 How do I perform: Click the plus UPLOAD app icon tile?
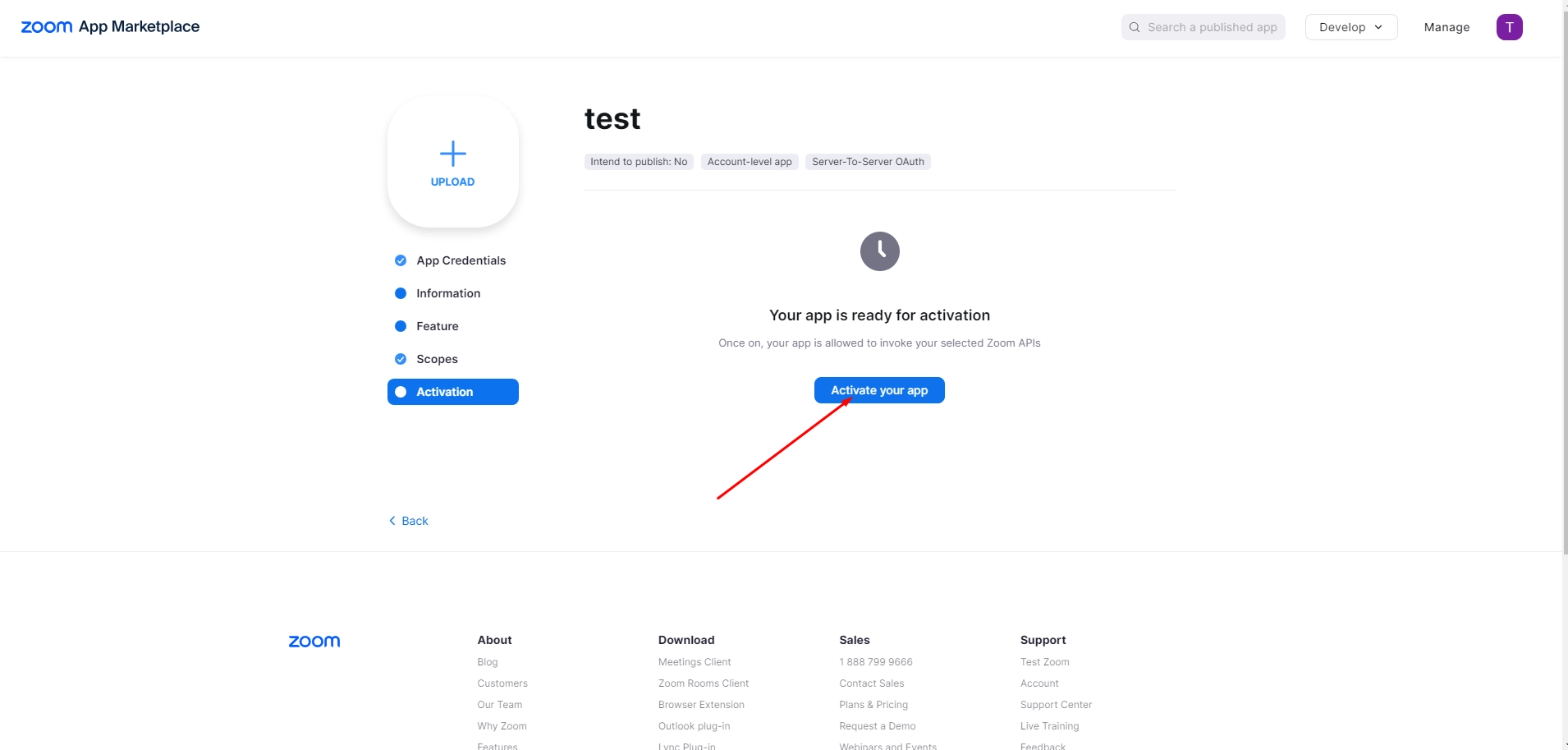[453, 162]
